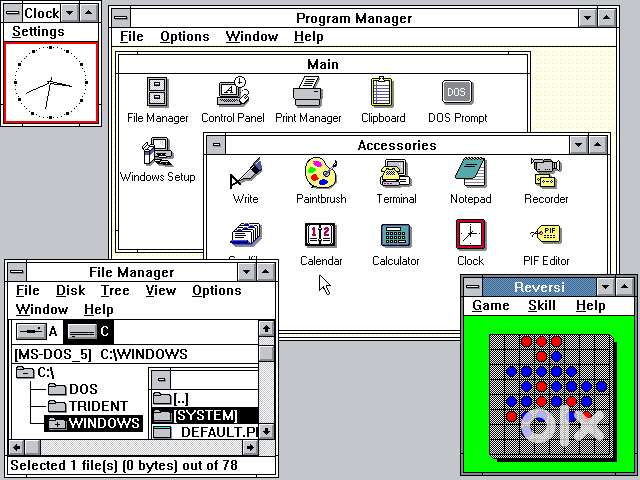The image size is (640, 480).
Task: Open File Manager Tree menu
Action: [115, 290]
